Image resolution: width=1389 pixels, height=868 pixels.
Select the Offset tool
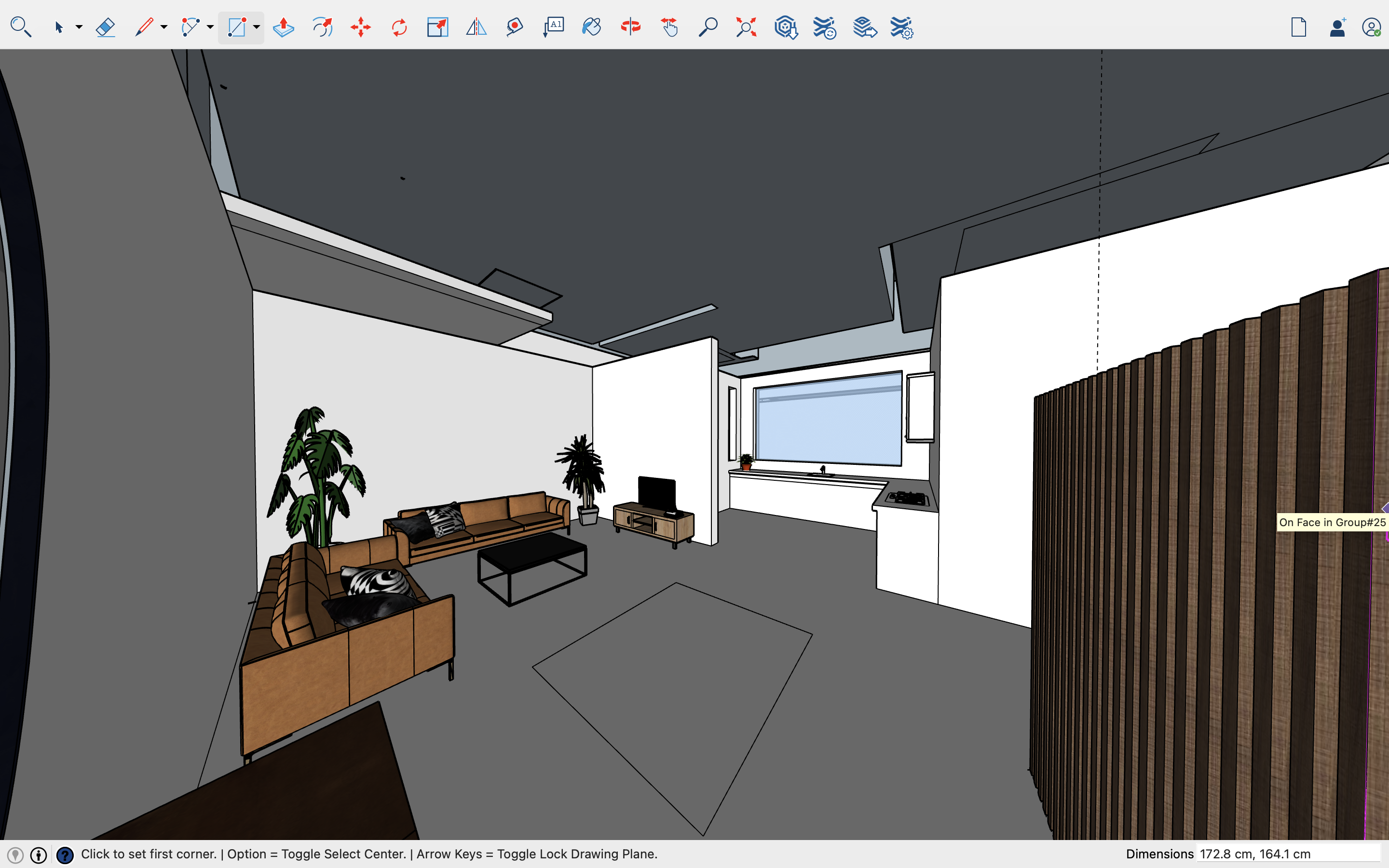322,27
